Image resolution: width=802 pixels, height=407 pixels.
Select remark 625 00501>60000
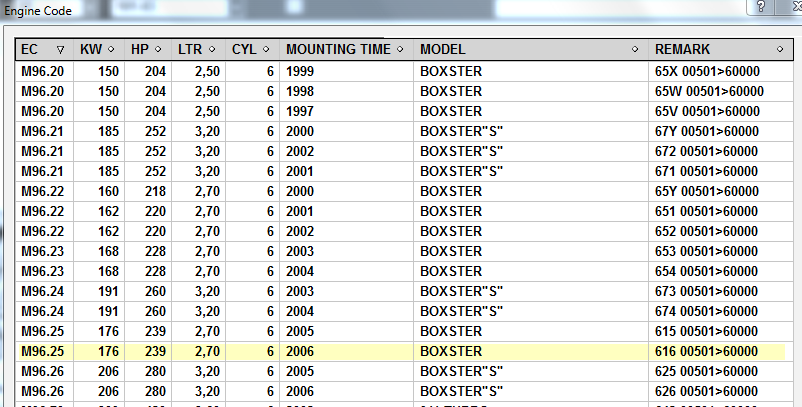[x=706, y=371]
